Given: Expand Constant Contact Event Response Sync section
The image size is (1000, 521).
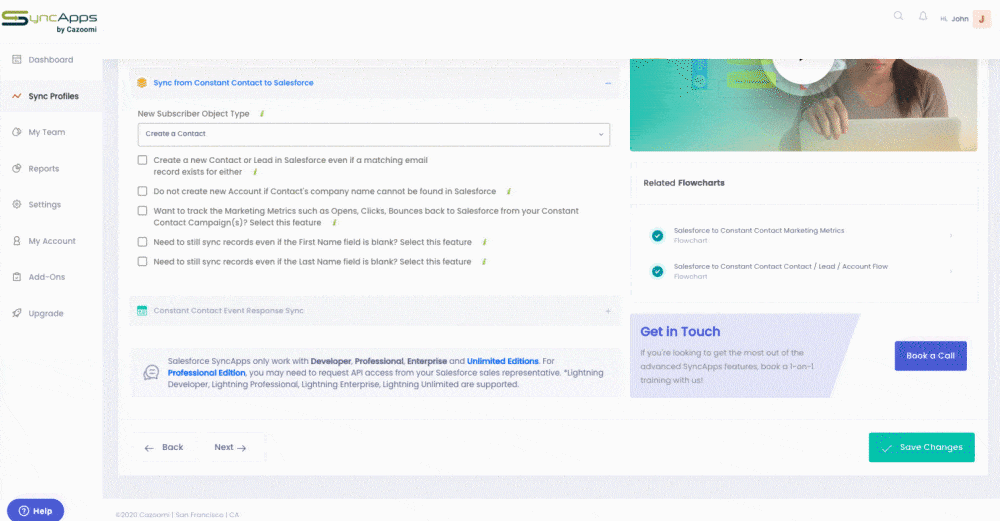Looking at the screenshot, I should pyautogui.click(x=608, y=311).
